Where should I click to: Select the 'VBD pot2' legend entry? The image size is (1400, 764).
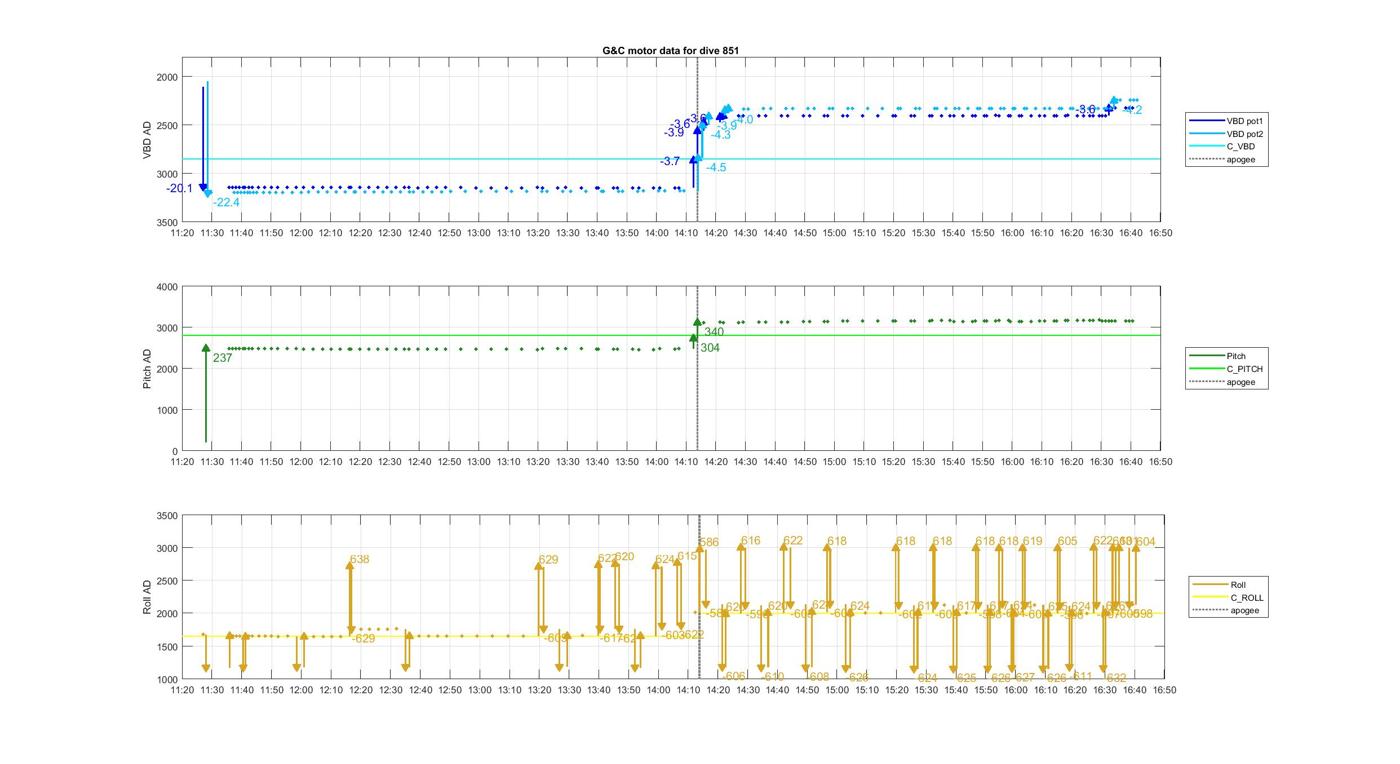coord(1246,134)
